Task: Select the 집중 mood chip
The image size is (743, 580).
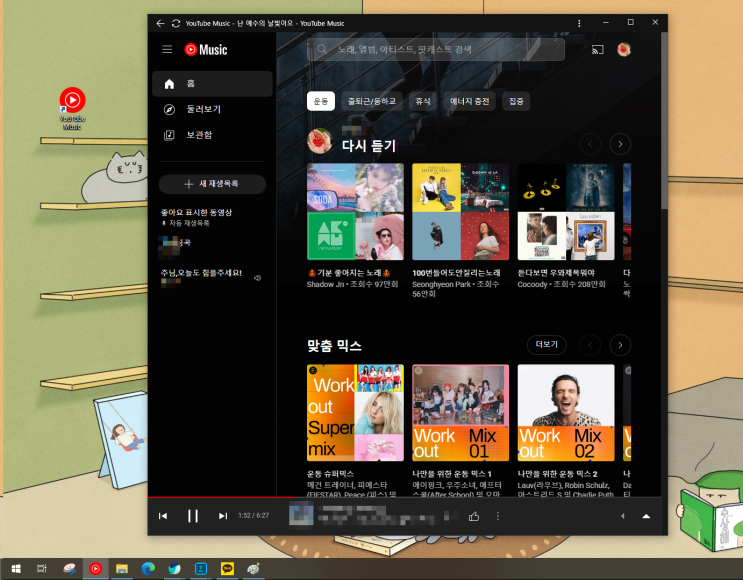Action: click(516, 101)
